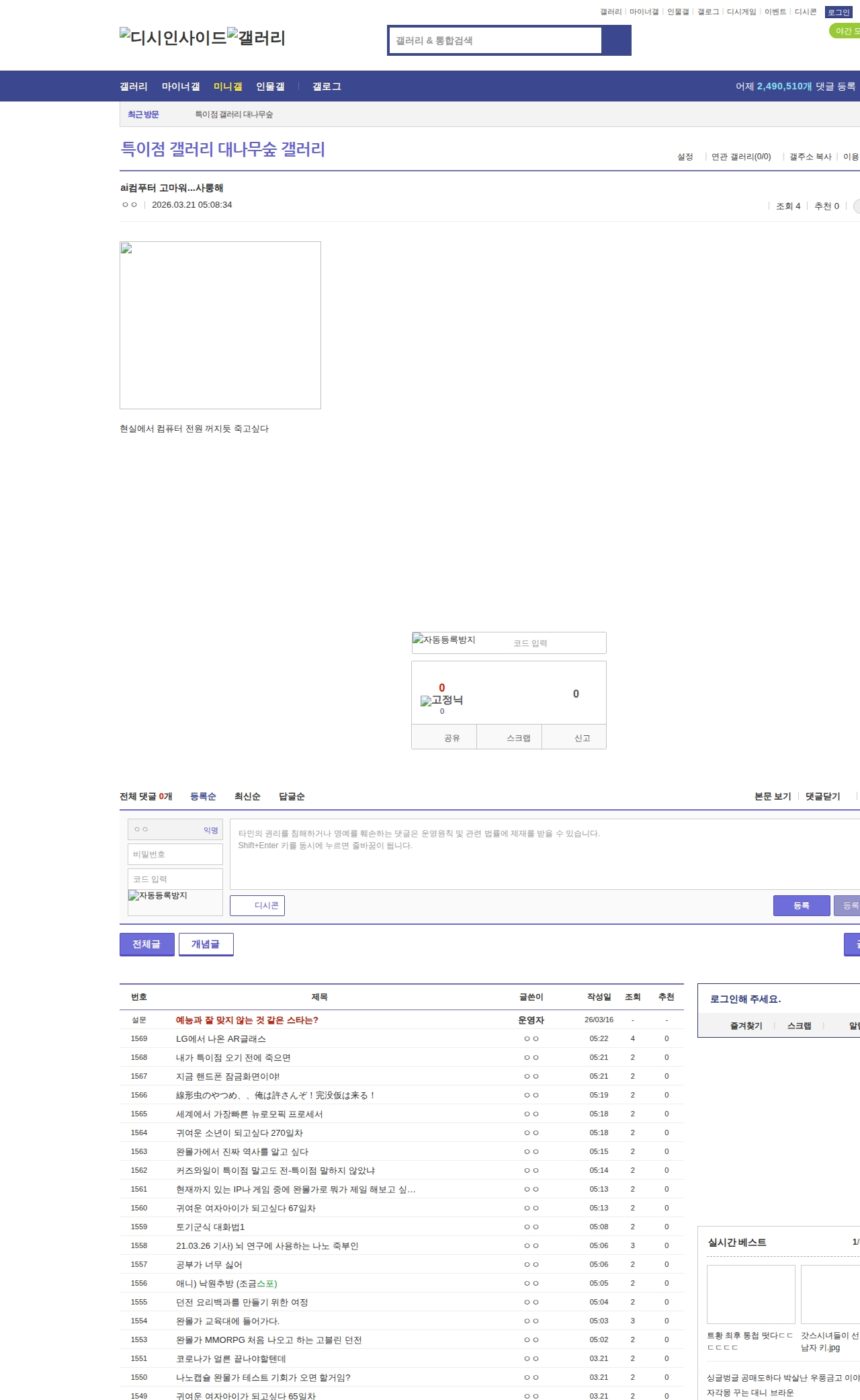This screenshot has height=1400, width=860.
Task: Click the comment text area with 타인의 권리 notice
Action: (x=545, y=854)
